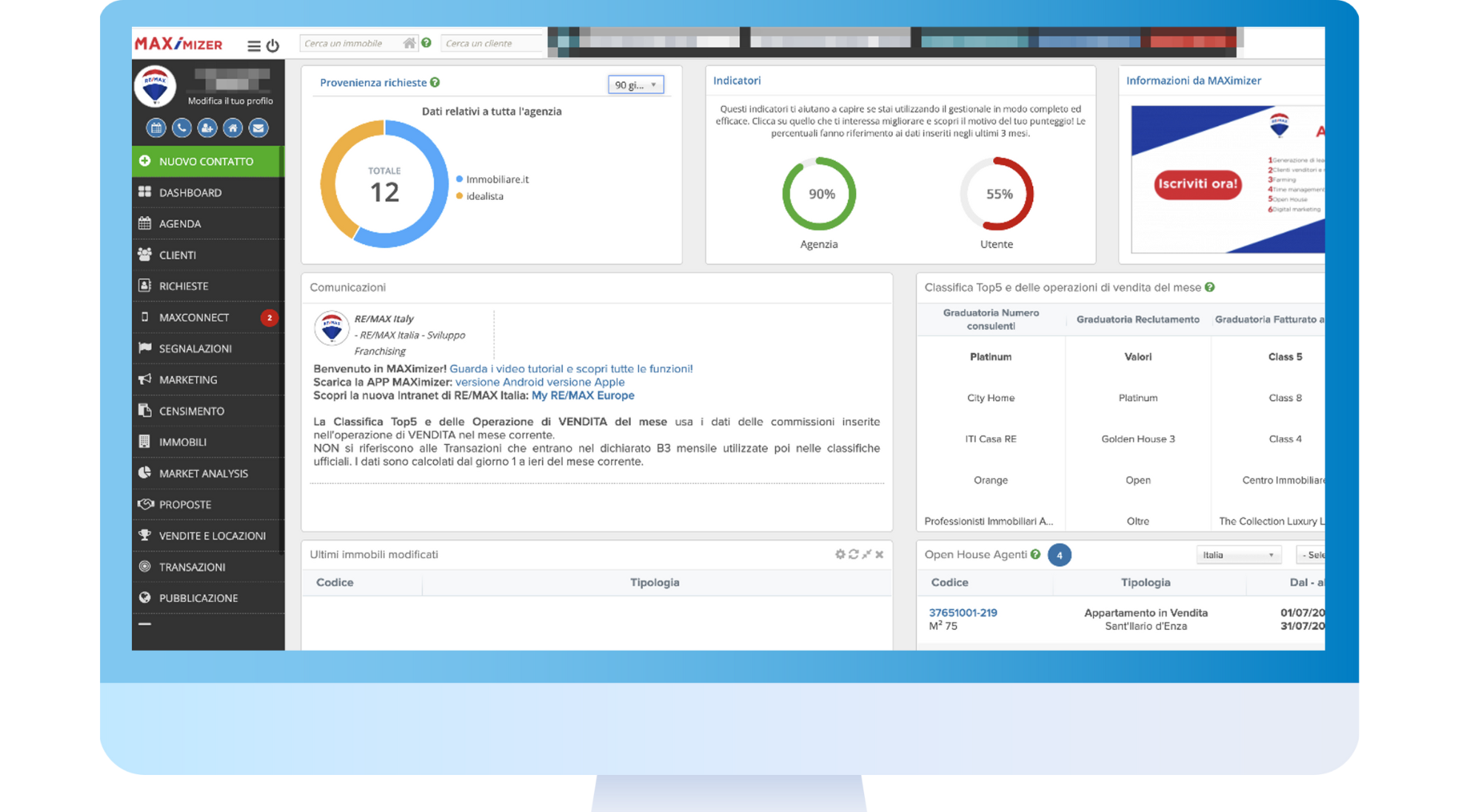This screenshot has height=812, width=1458.
Task: Refresh the Ultimi immobili modificati panel
Action: point(853,554)
